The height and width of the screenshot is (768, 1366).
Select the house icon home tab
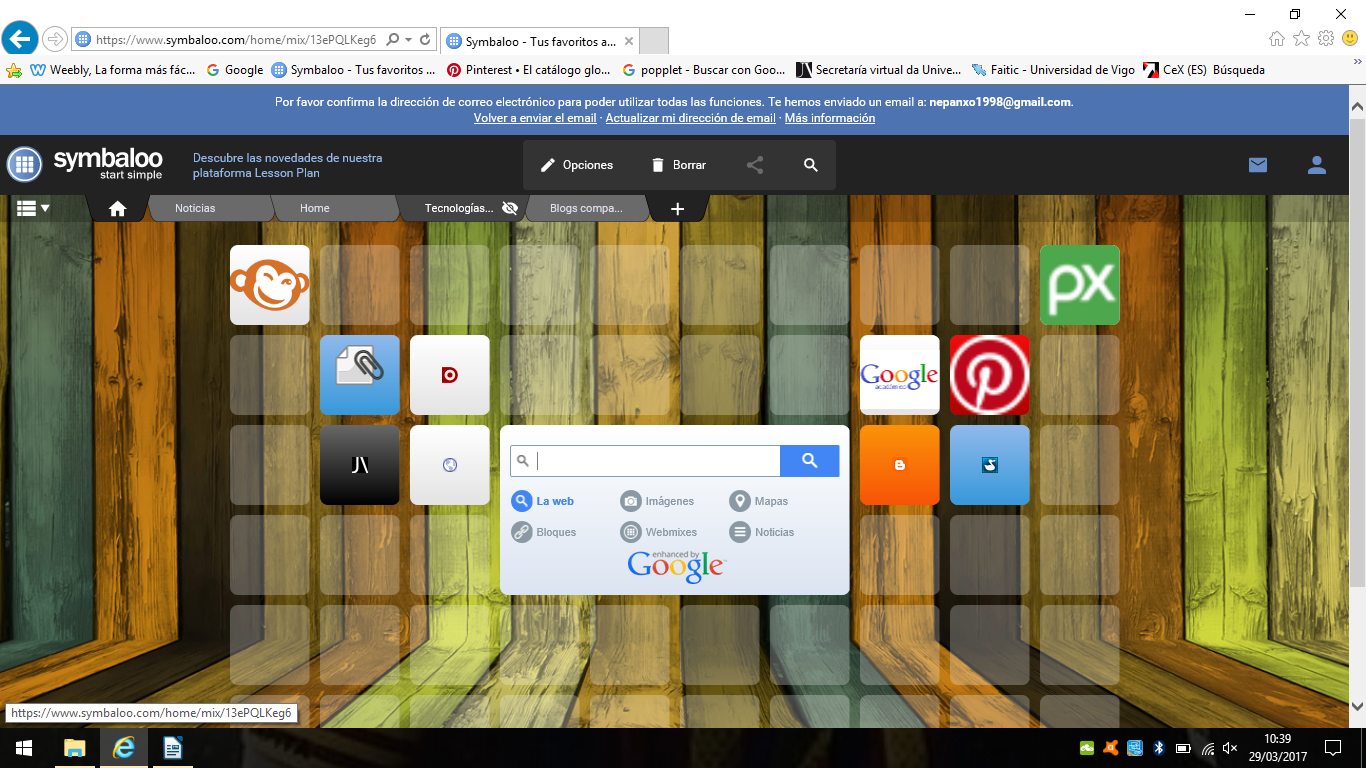(118, 208)
